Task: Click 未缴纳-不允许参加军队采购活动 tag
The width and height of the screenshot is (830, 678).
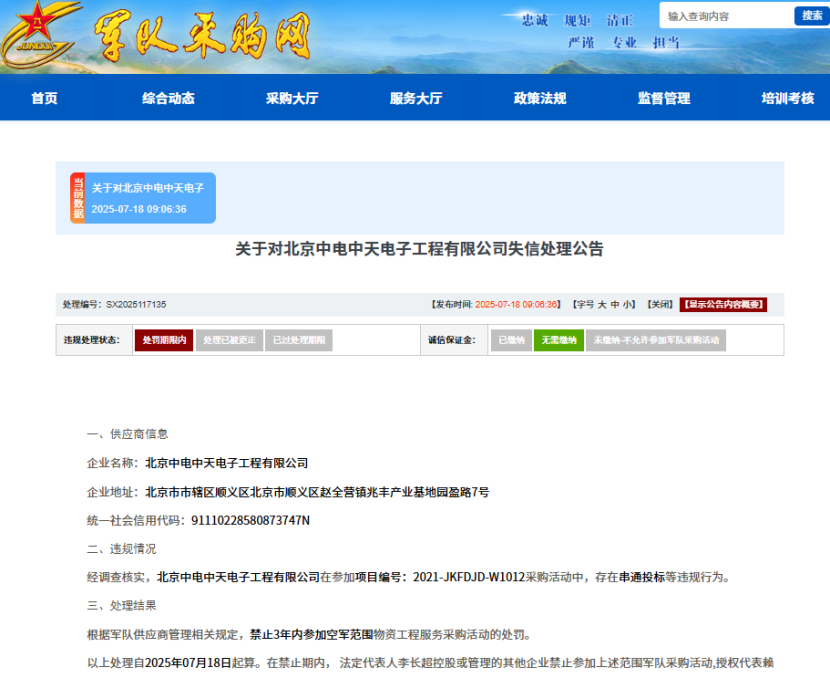Action: pyautogui.click(x=656, y=340)
